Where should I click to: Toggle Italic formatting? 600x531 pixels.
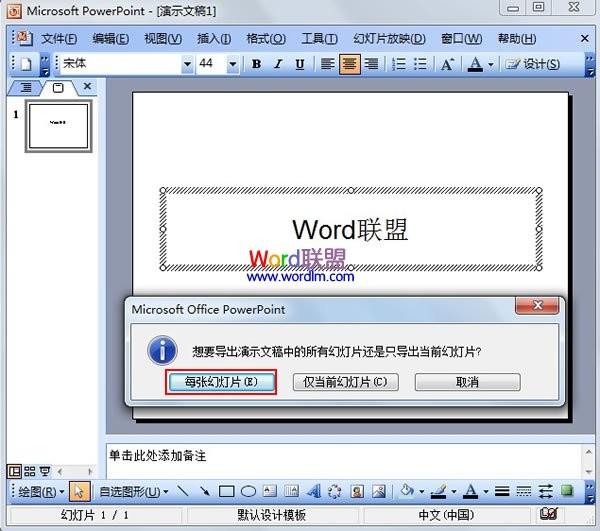278,64
